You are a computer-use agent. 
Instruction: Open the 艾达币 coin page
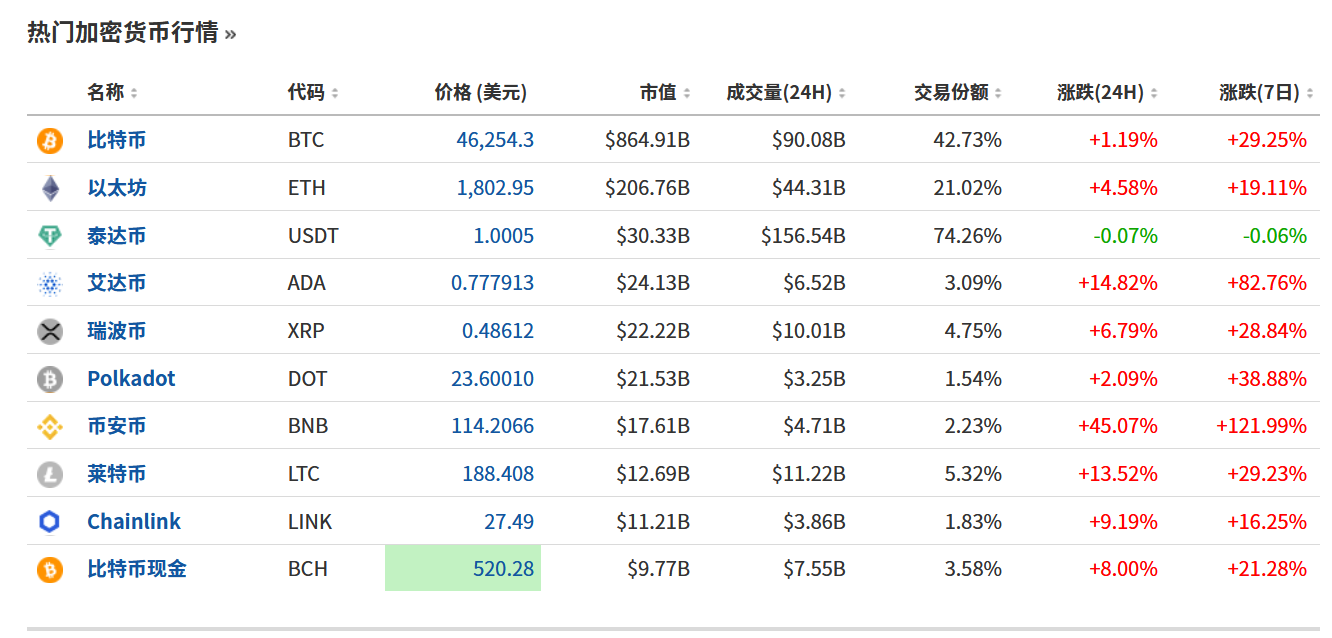(x=116, y=283)
